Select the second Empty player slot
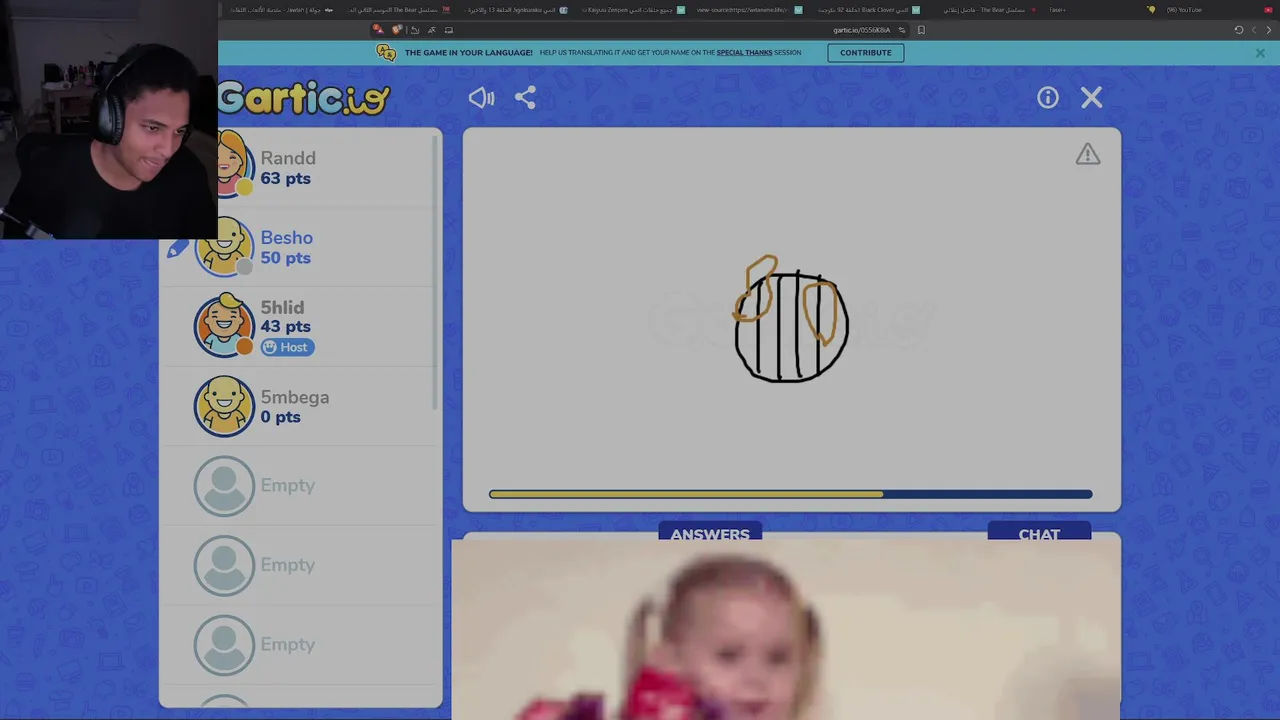This screenshot has width=1280, height=720. coord(300,565)
